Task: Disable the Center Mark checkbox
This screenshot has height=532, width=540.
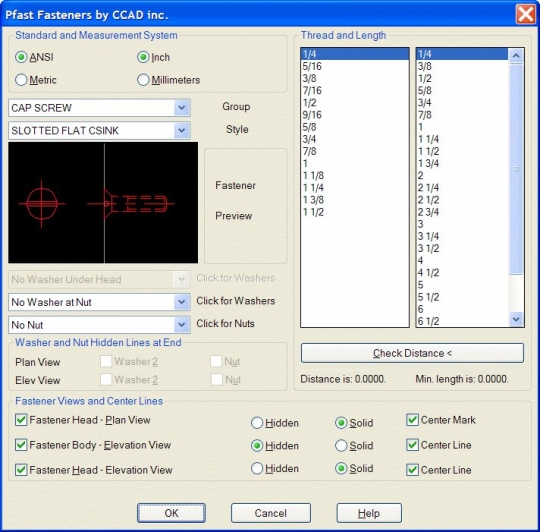Action: (x=412, y=420)
